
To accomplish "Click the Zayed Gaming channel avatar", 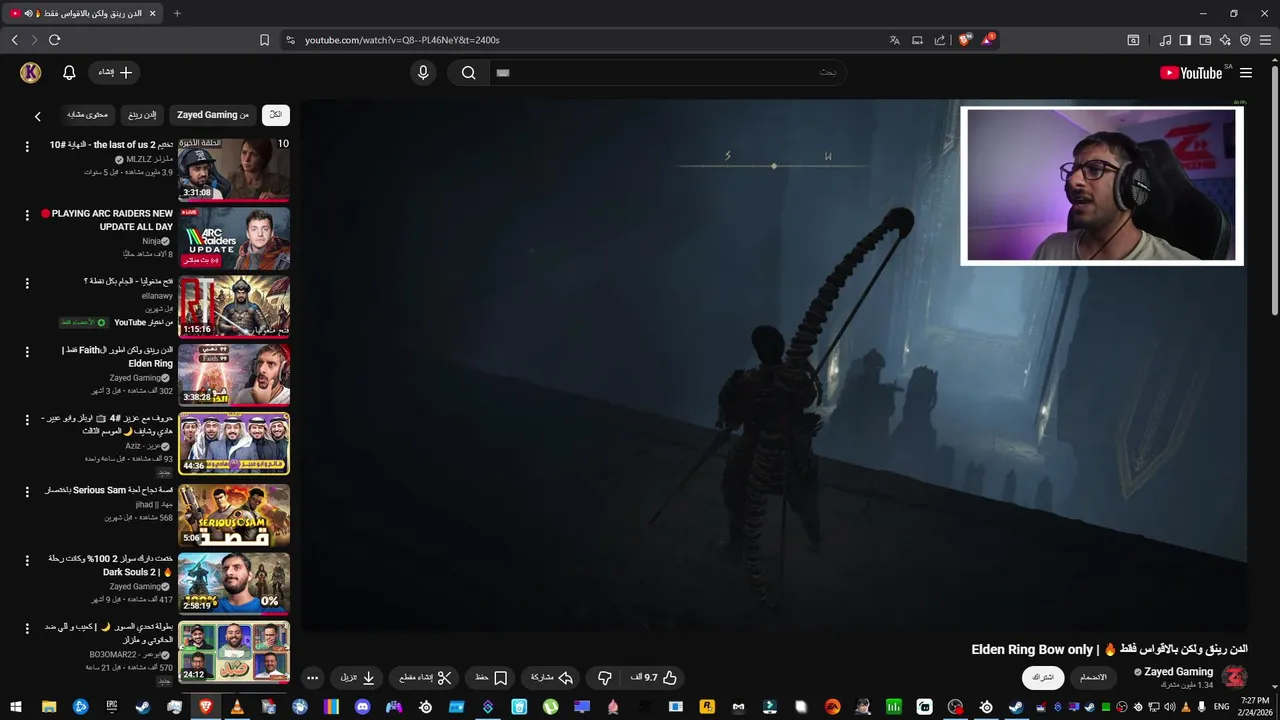I will pos(1235,677).
